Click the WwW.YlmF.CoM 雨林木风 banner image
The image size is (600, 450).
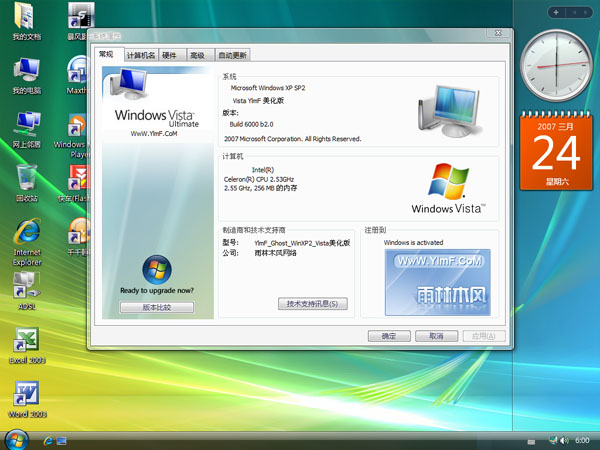[437, 282]
